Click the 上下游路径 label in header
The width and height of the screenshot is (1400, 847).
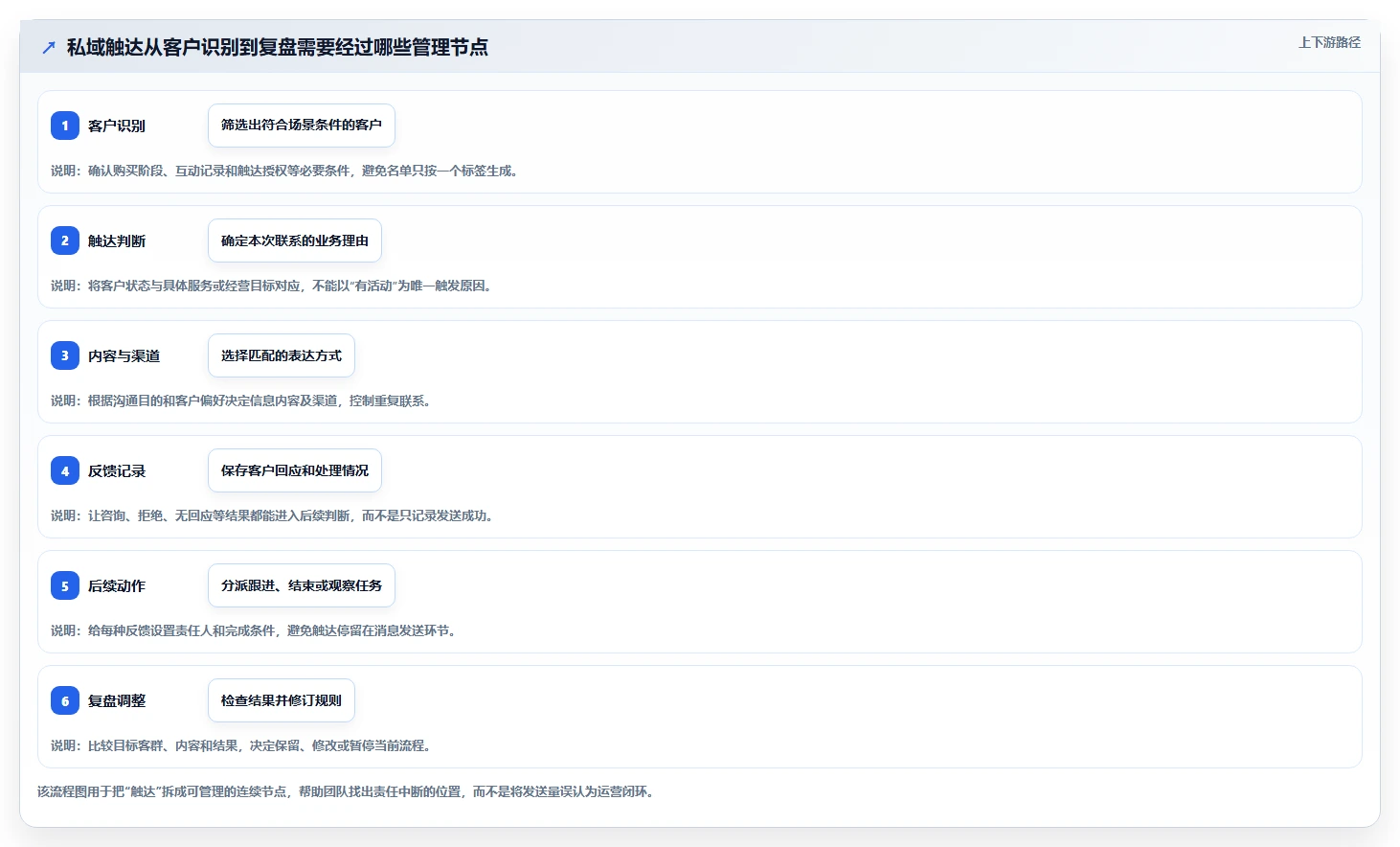[x=1329, y=42]
